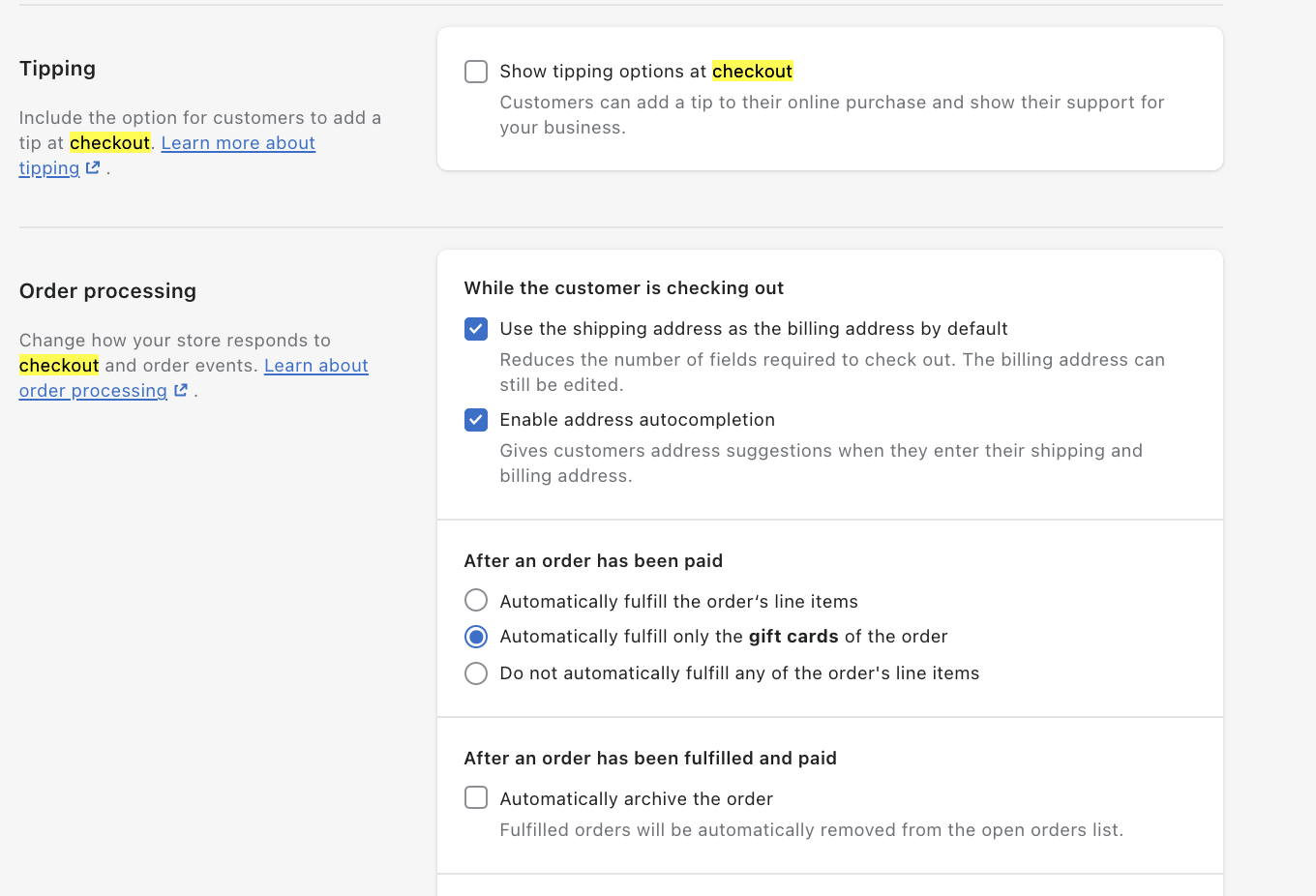Click the 'Automatically archive the order' label text
The image size is (1316, 896).
click(x=636, y=799)
